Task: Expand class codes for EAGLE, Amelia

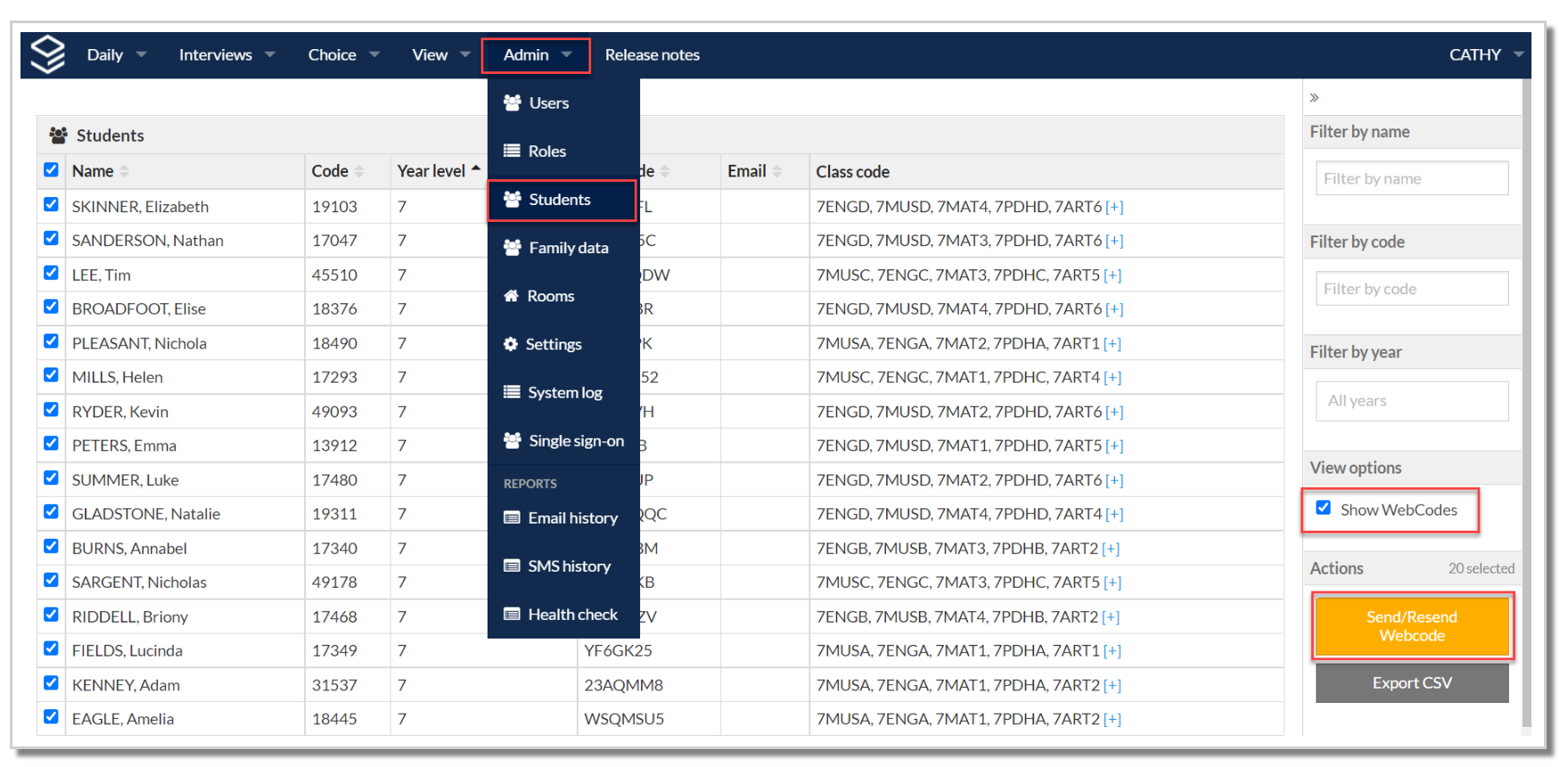Action: coord(1112,720)
